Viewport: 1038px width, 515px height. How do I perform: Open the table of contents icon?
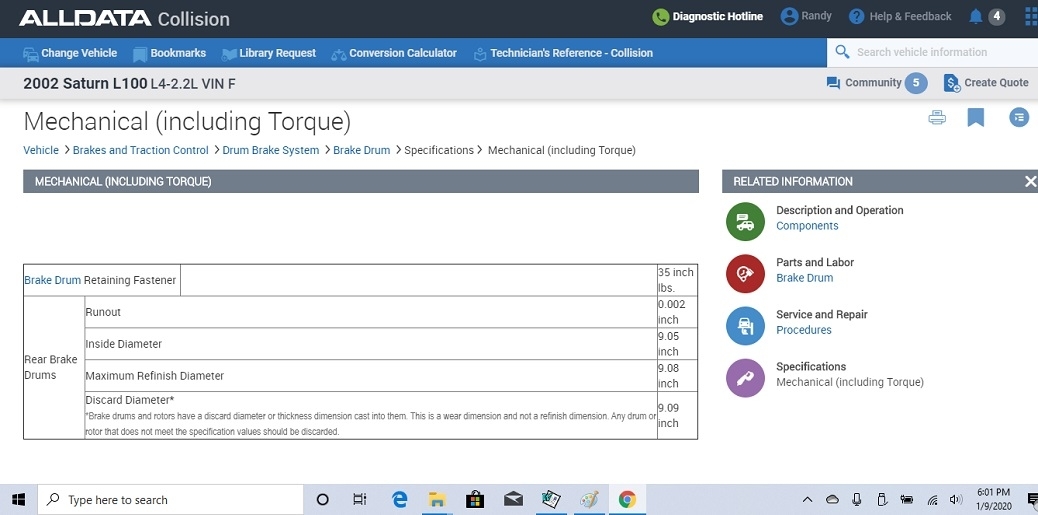[1019, 118]
